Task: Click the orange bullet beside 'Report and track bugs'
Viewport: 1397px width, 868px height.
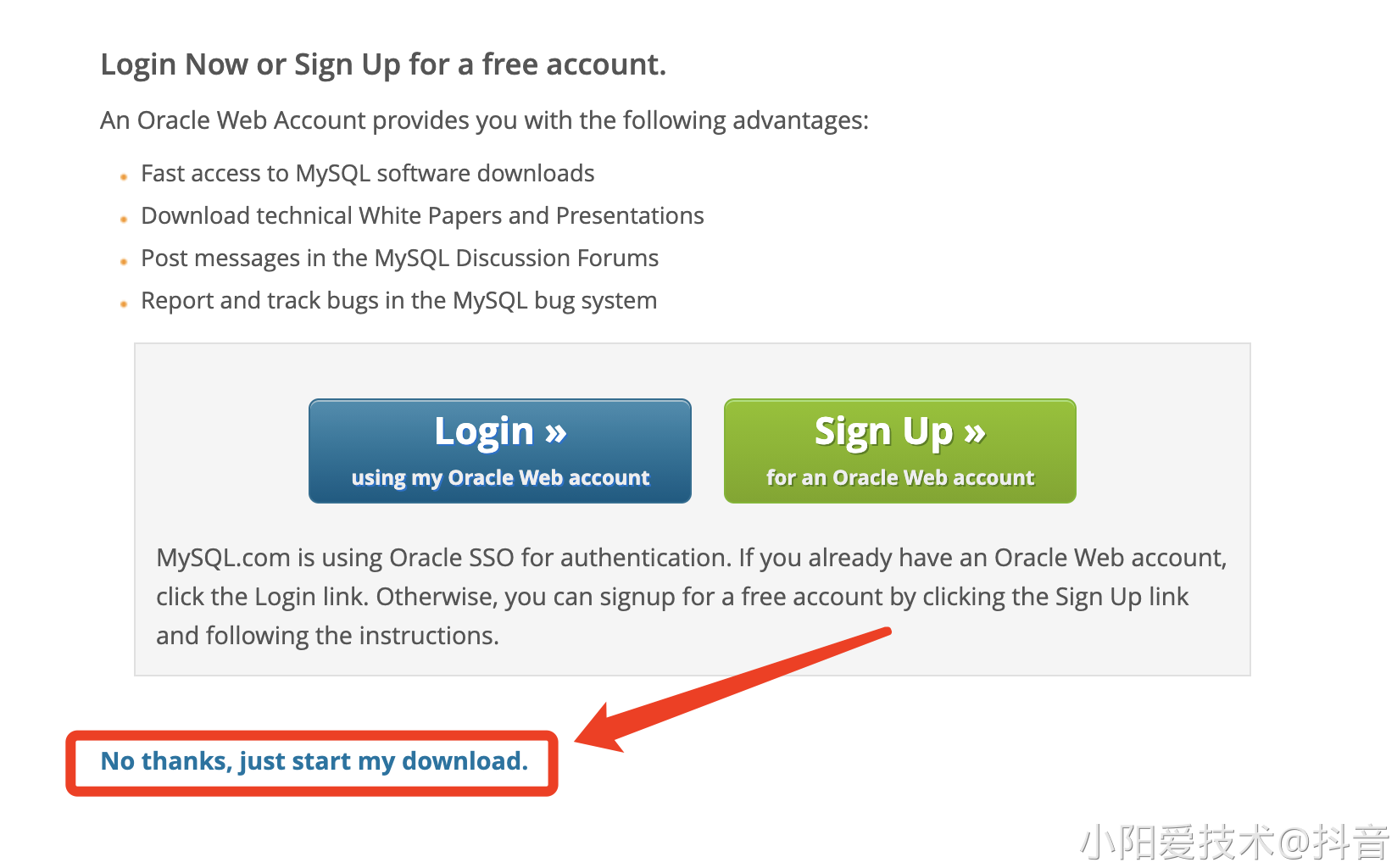Action: tap(124, 304)
